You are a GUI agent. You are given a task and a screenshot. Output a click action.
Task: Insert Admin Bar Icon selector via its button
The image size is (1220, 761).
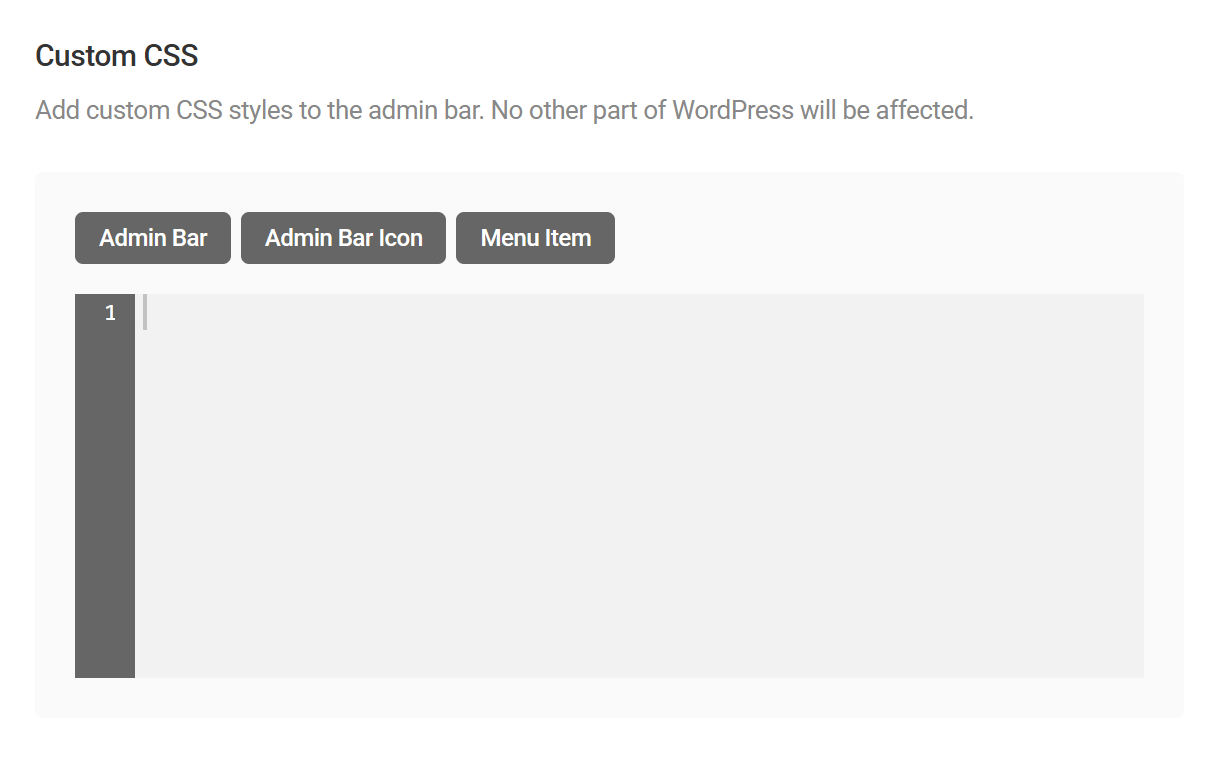343,237
